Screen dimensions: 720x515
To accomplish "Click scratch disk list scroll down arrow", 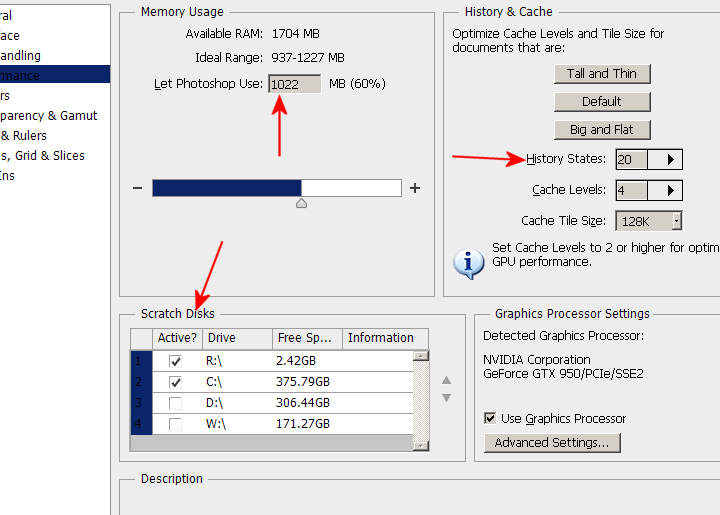I will click(421, 446).
